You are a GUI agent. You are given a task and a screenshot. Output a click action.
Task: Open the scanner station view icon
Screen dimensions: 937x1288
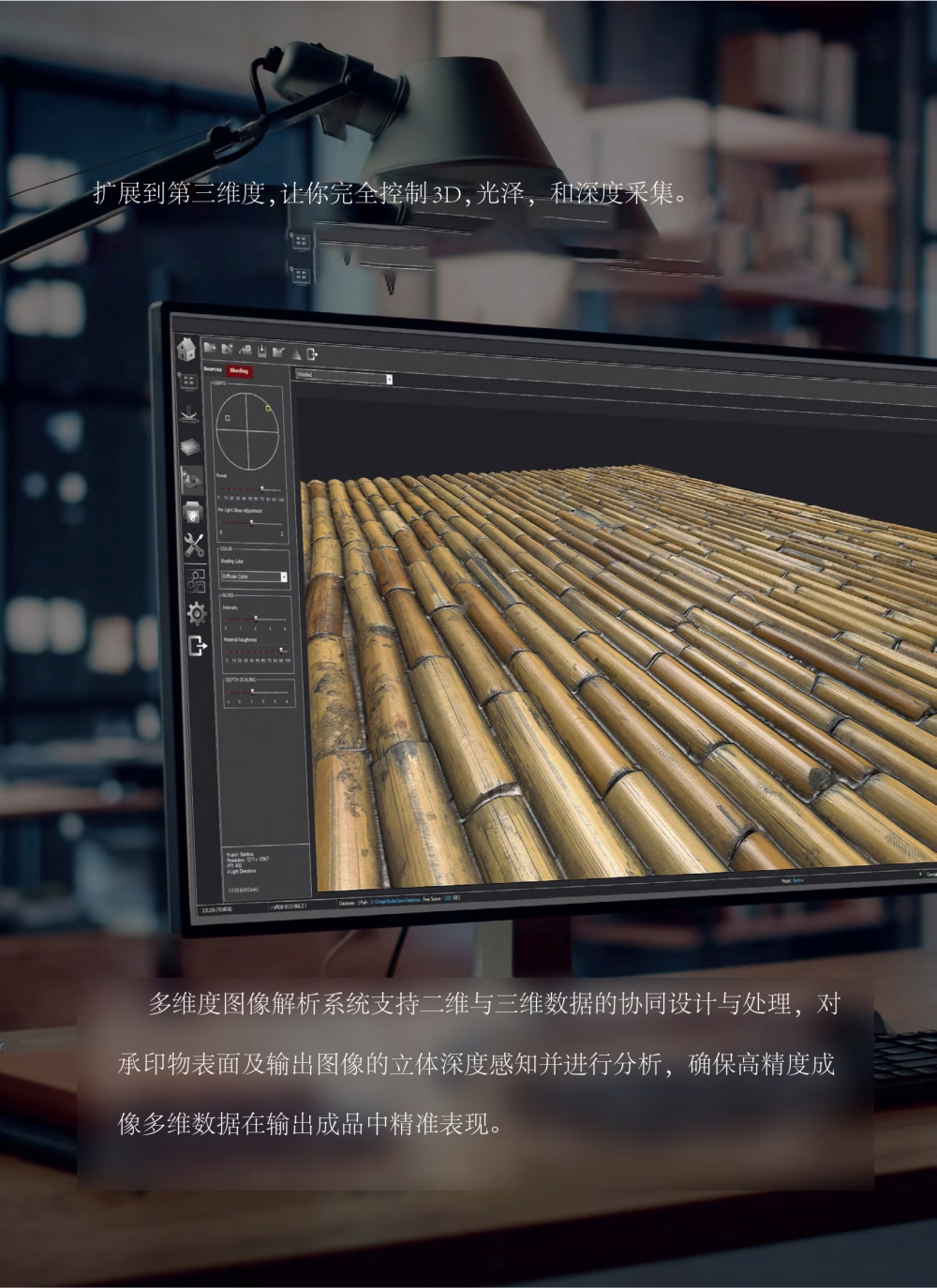(189, 413)
